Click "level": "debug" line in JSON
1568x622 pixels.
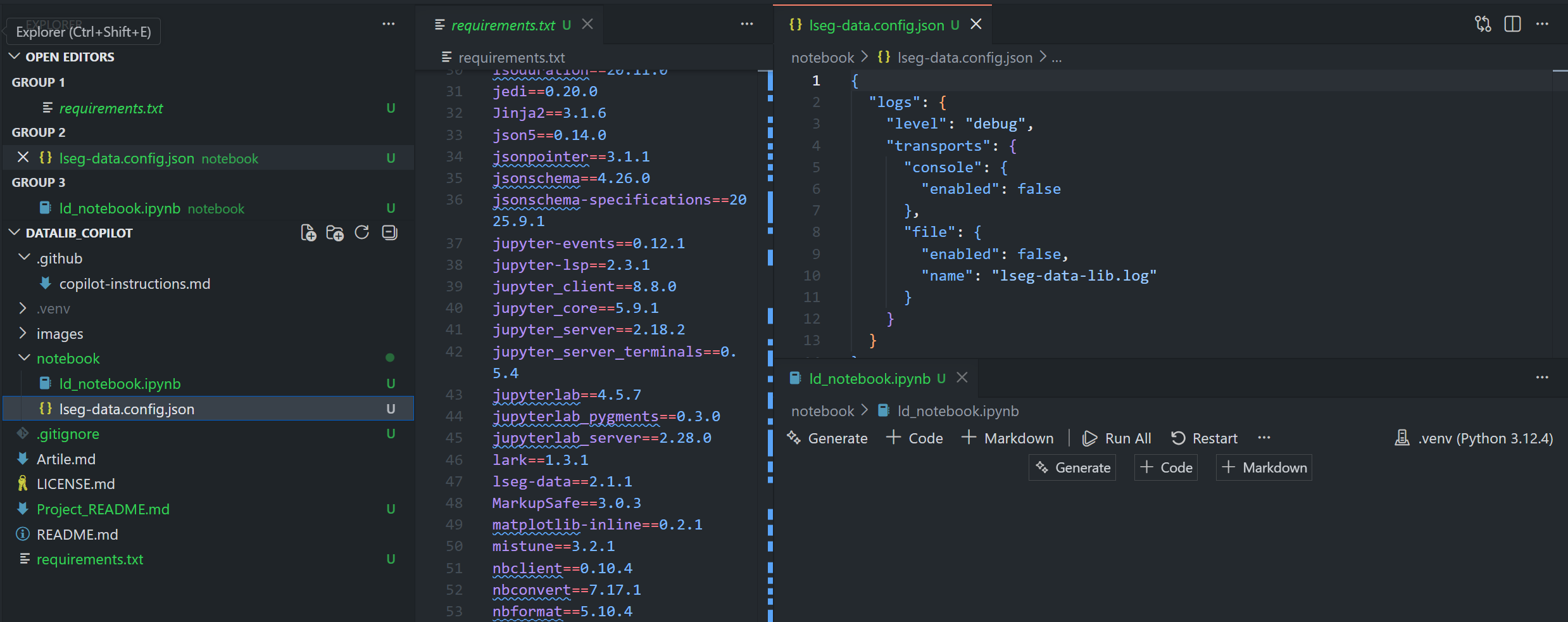[x=960, y=124]
